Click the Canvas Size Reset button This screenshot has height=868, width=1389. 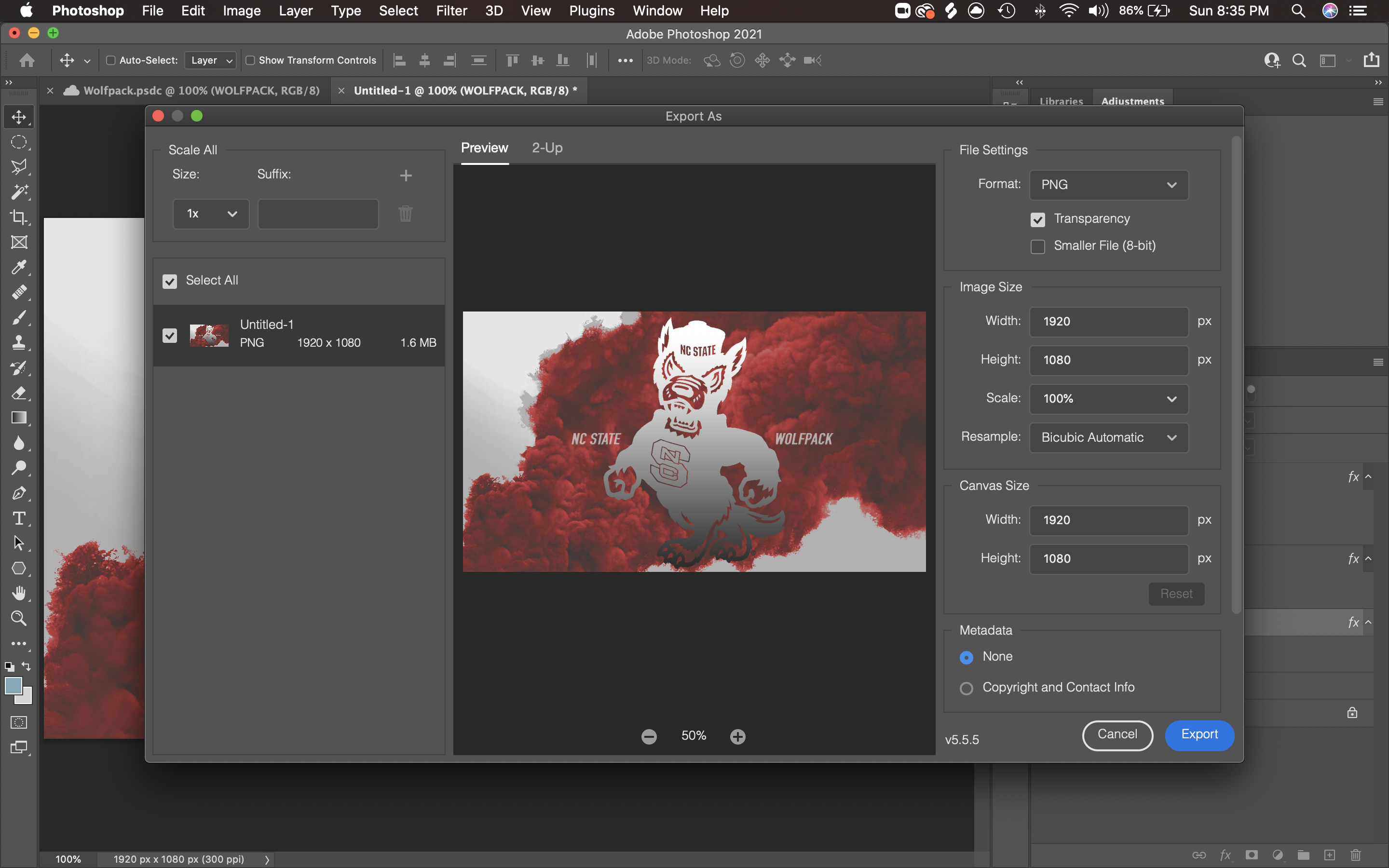tap(1176, 594)
